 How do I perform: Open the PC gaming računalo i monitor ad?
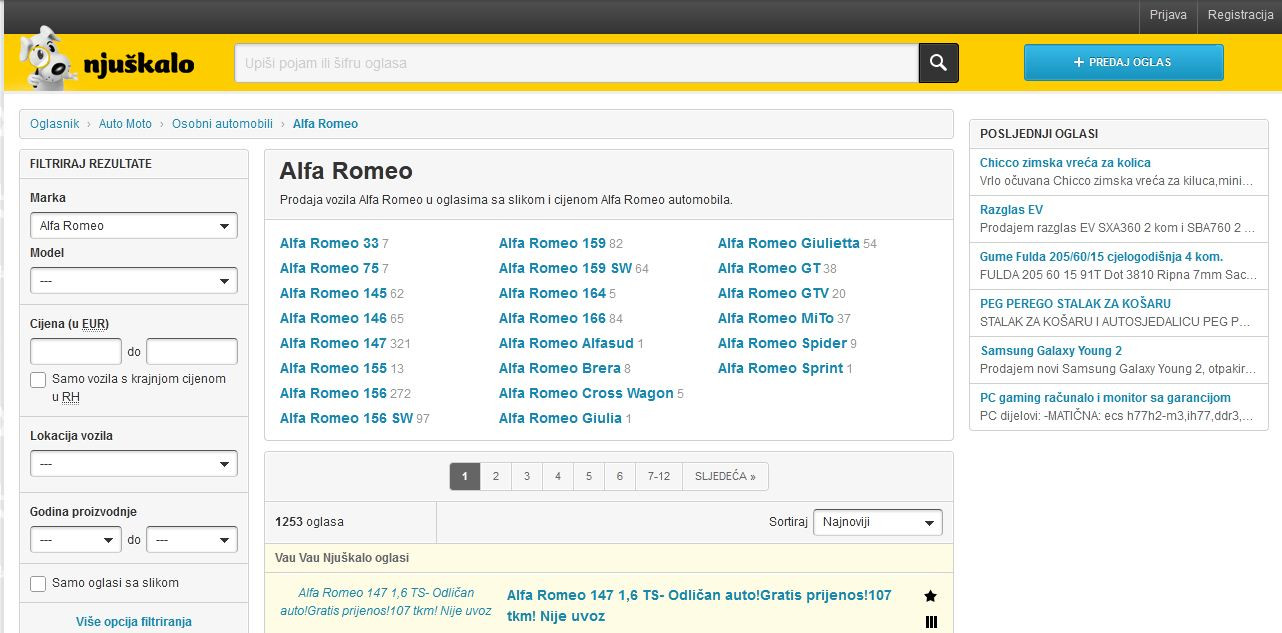(x=1105, y=397)
